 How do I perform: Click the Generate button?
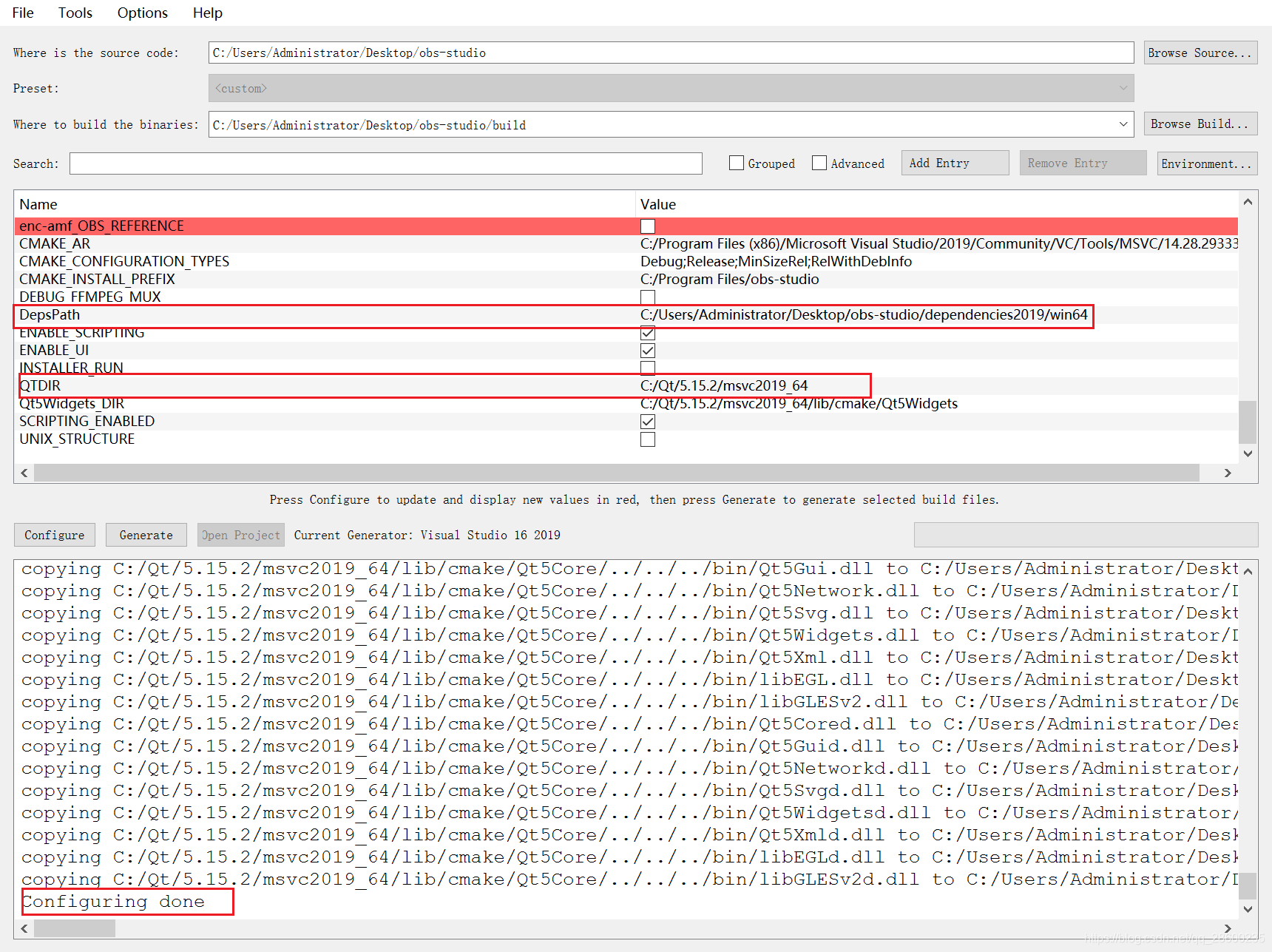coord(146,535)
